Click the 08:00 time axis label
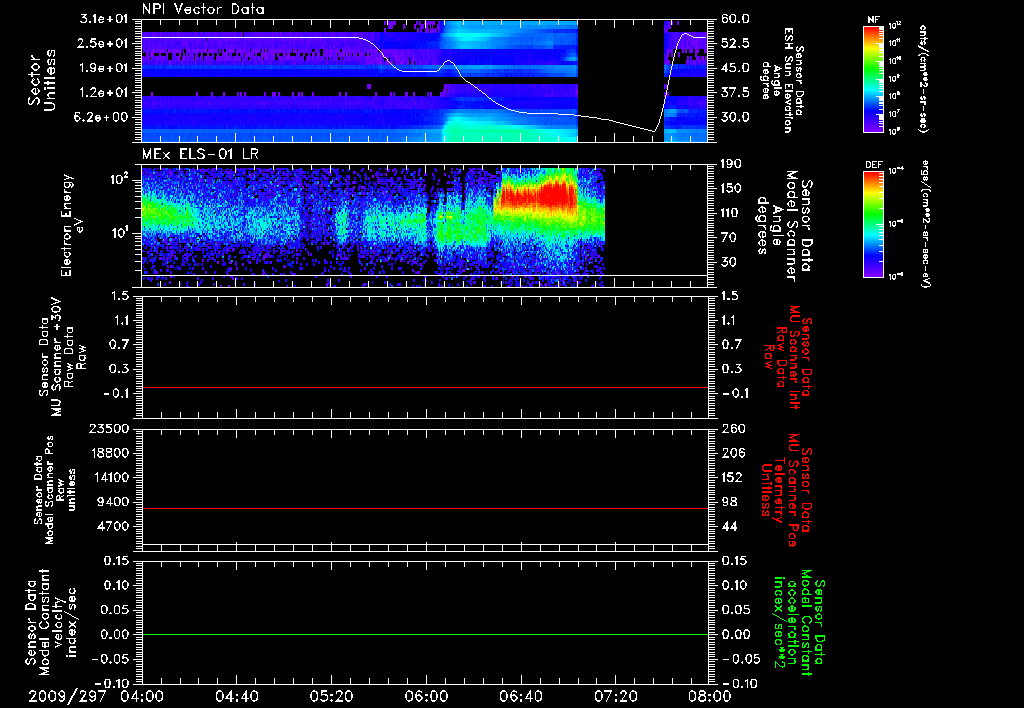The image size is (1024, 708). click(710, 696)
